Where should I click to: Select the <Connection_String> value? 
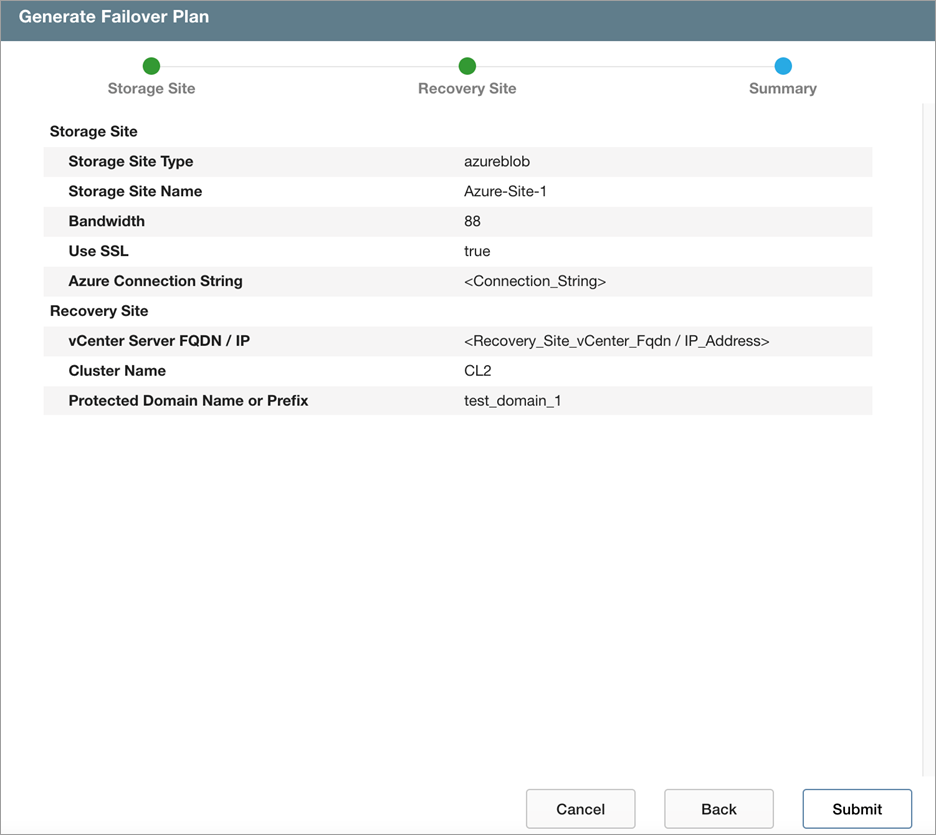pyautogui.click(x=535, y=282)
